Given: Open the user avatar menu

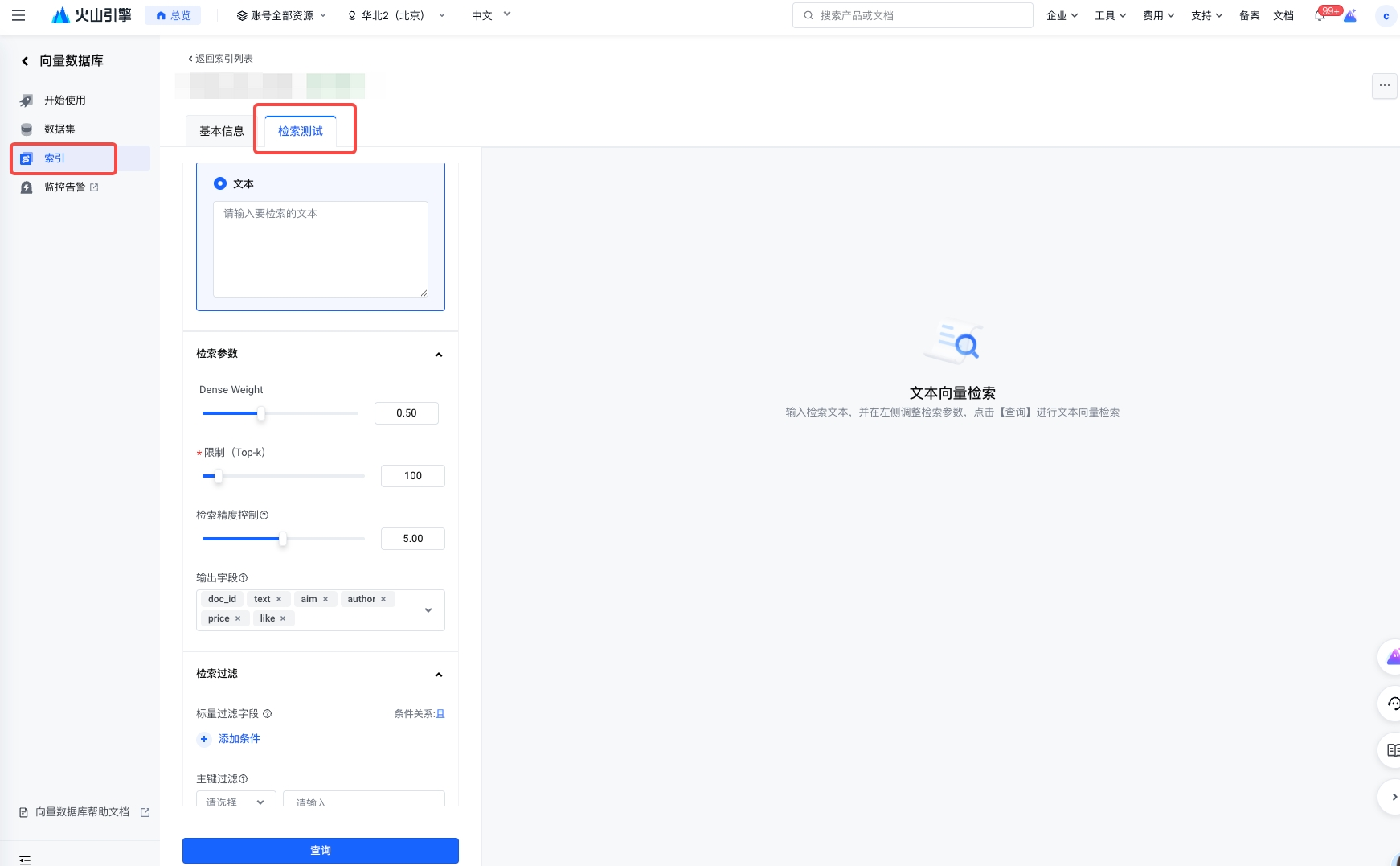Looking at the screenshot, I should tap(1386, 15).
